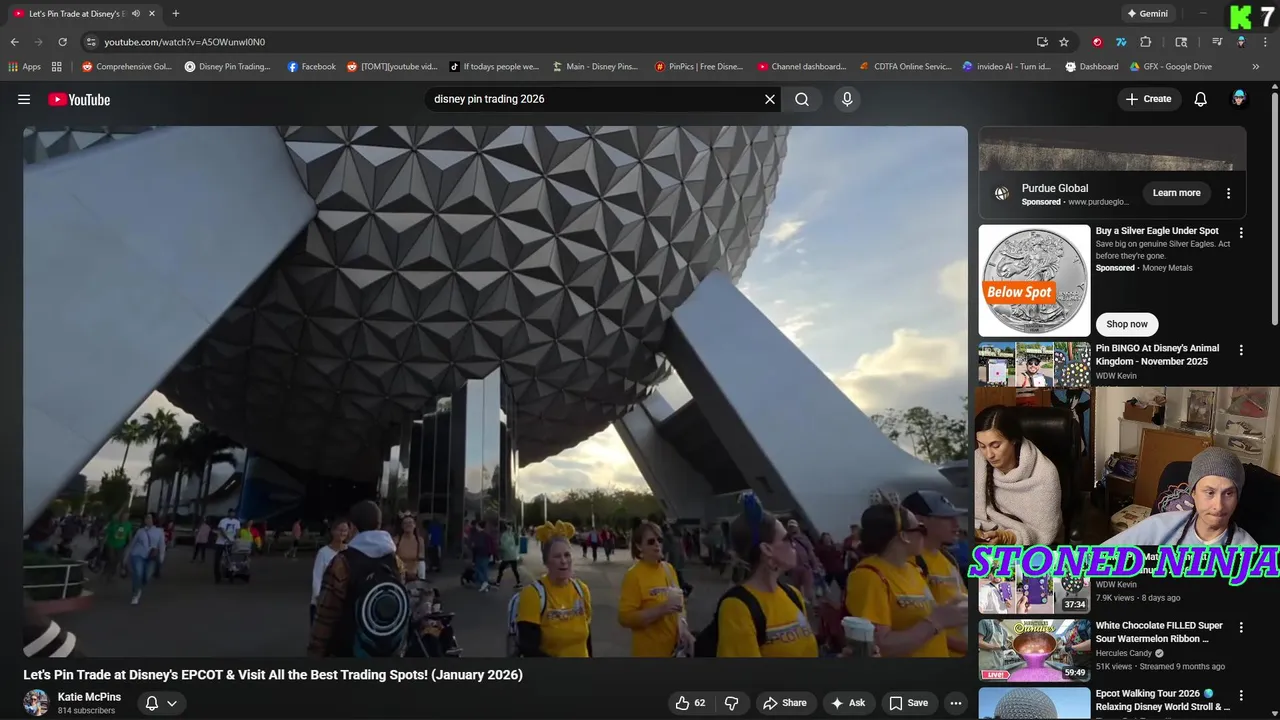
Task: Click the browser address bar URL
Action: [184, 42]
